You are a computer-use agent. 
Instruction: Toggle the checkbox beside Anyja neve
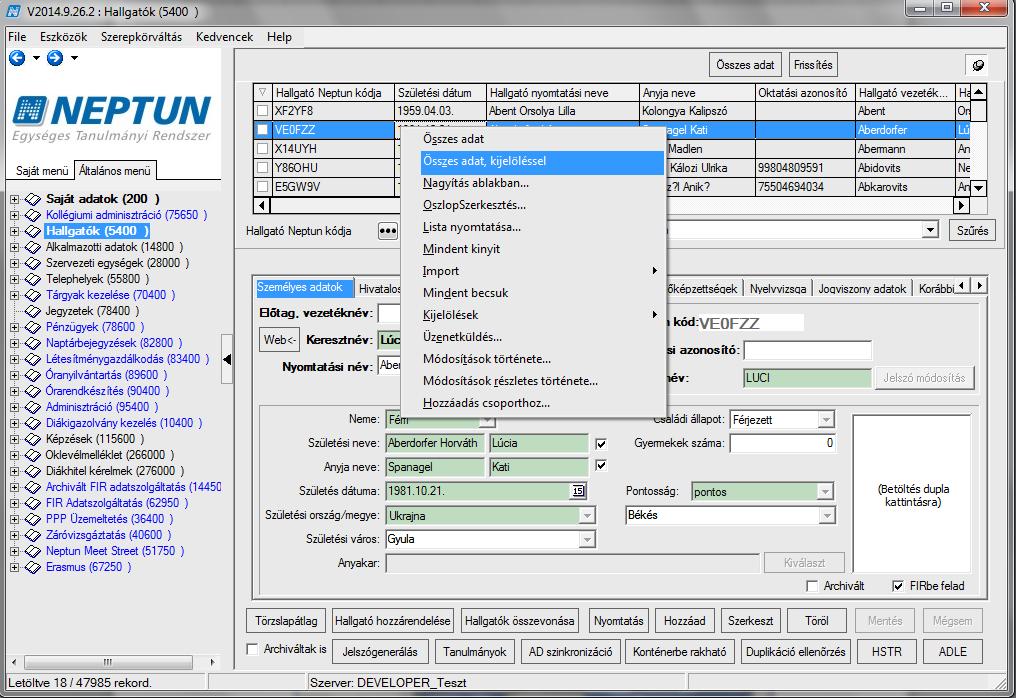601,465
